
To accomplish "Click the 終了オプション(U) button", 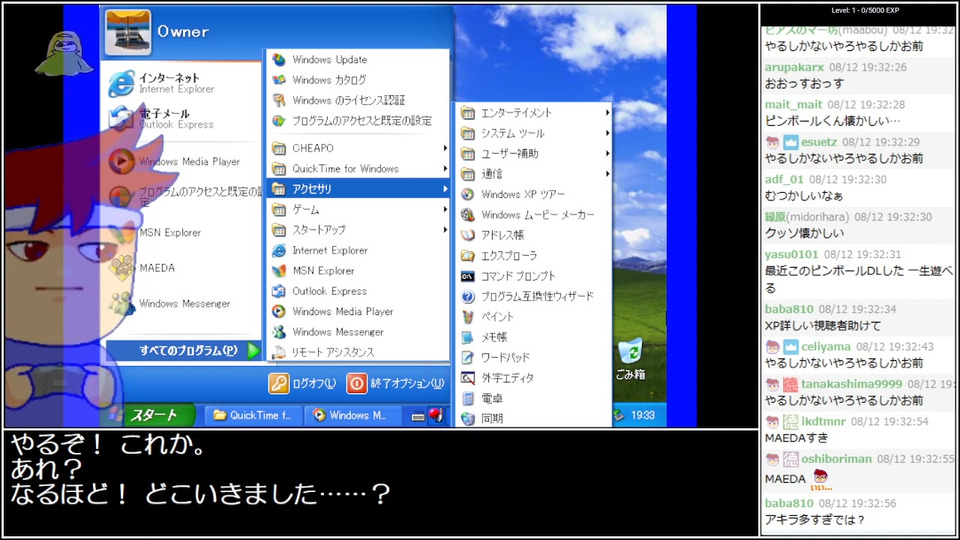I will pyautogui.click(x=396, y=383).
